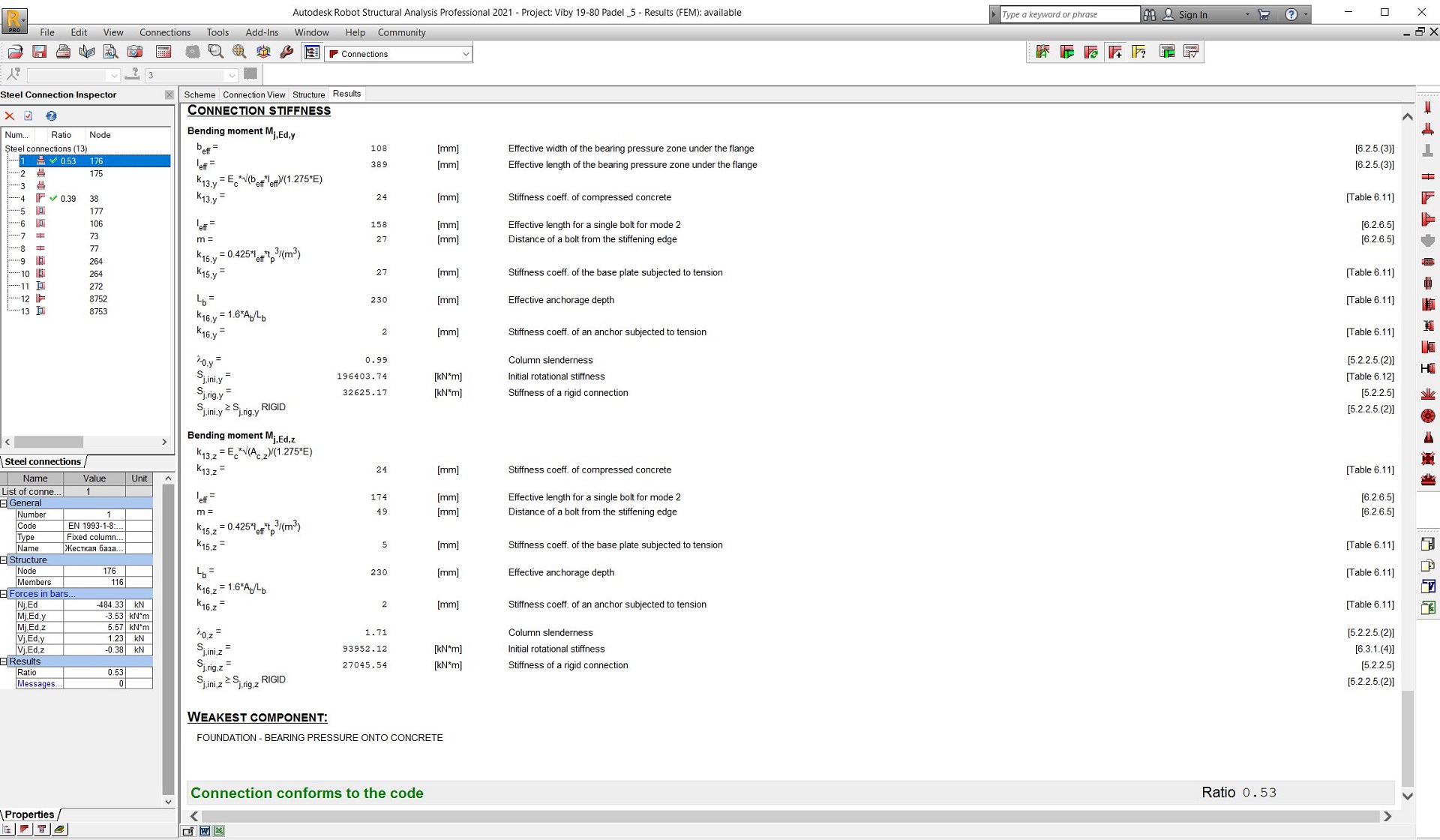This screenshot has height=840, width=1440.
Task: Click the connection with plus sign icon
Action: tap(1115, 52)
